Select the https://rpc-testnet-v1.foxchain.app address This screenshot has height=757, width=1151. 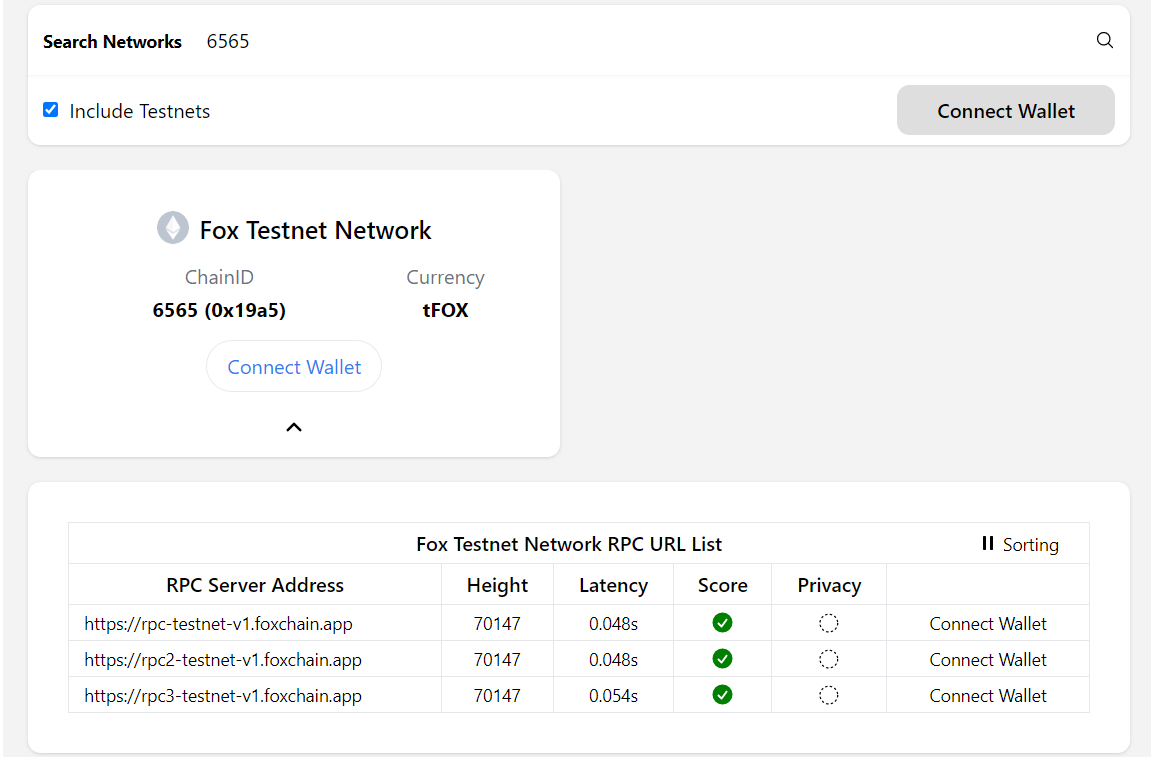point(218,623)
